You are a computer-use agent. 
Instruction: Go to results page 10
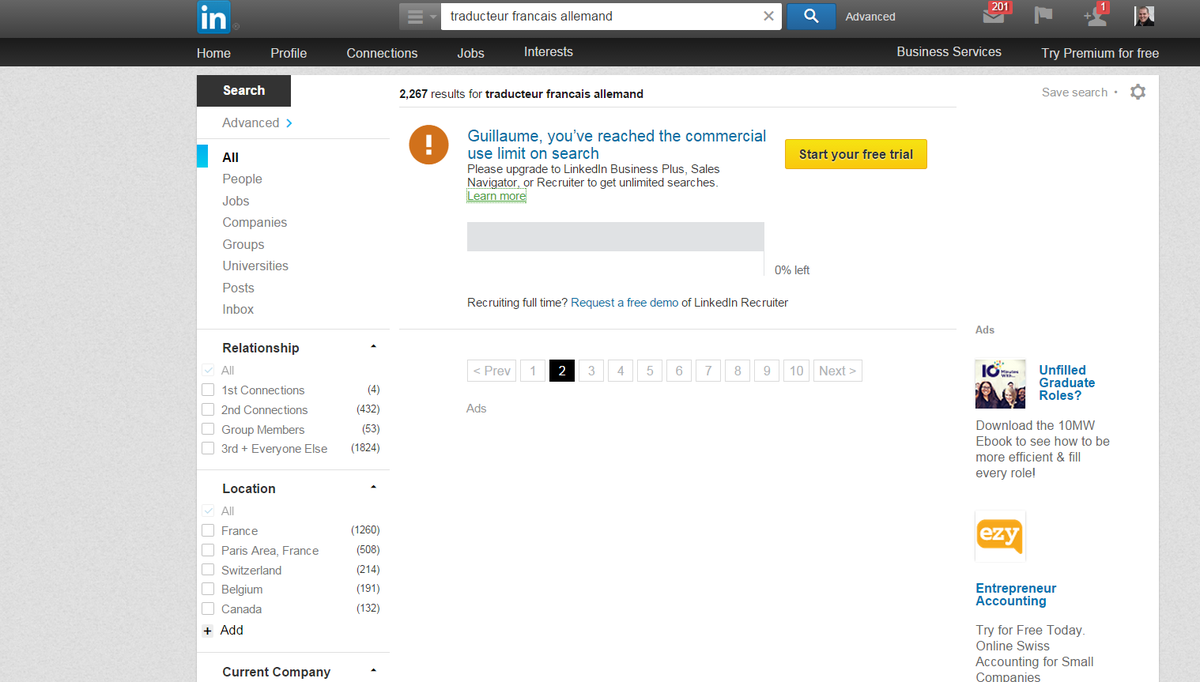click(796, 371)
